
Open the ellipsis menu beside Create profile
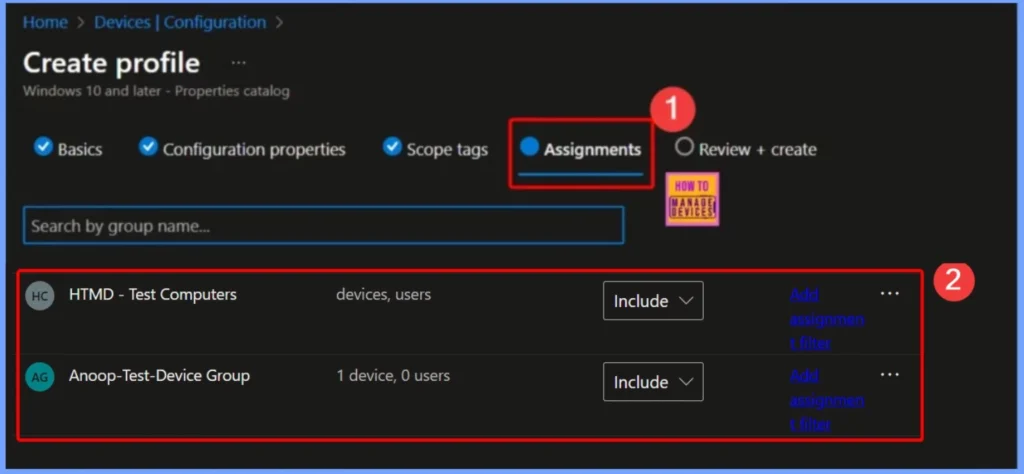(x=239, y=63)
